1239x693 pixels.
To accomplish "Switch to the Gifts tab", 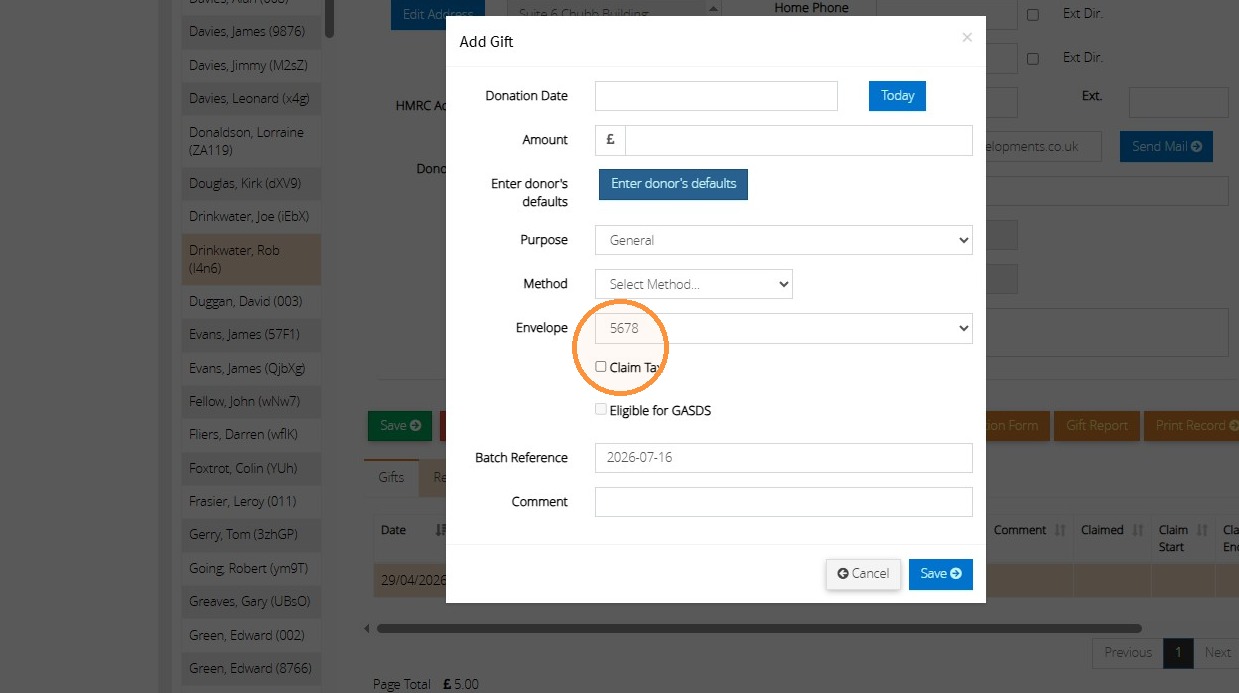I will [x=391, y=477].
